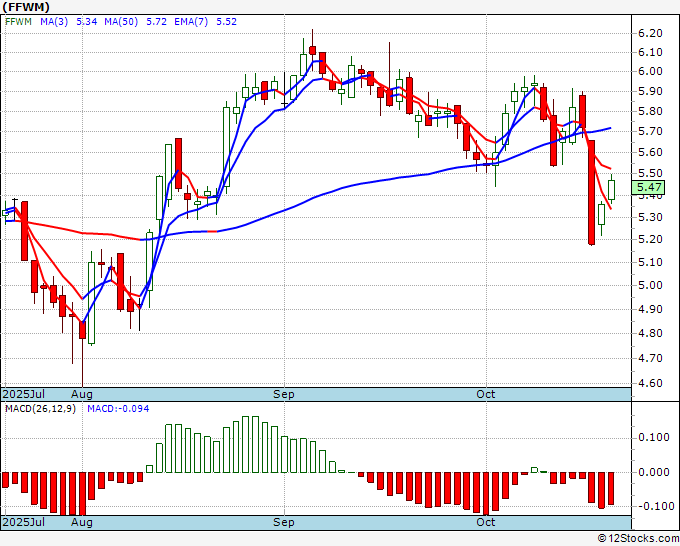Click the (FFWM) ticker title
This screenshot has height=546, width=680.
(x=26, y=7)
